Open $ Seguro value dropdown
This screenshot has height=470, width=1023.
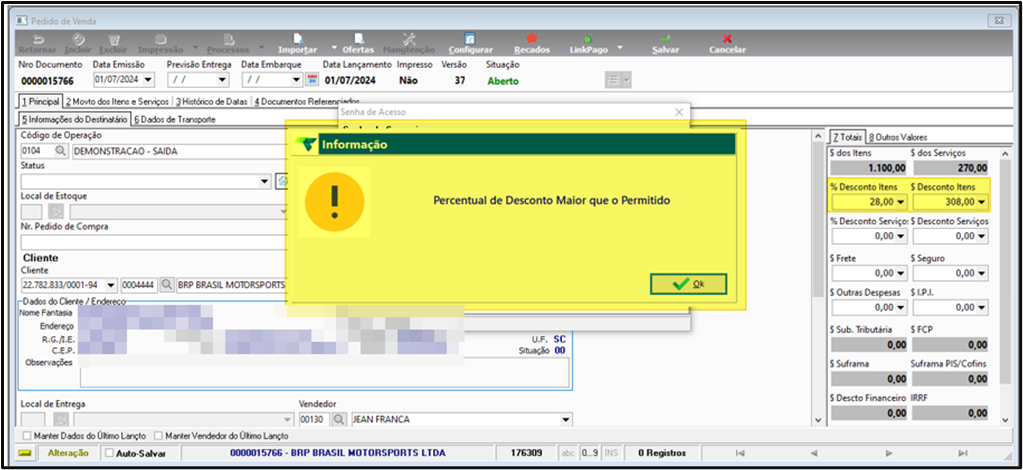983,272
